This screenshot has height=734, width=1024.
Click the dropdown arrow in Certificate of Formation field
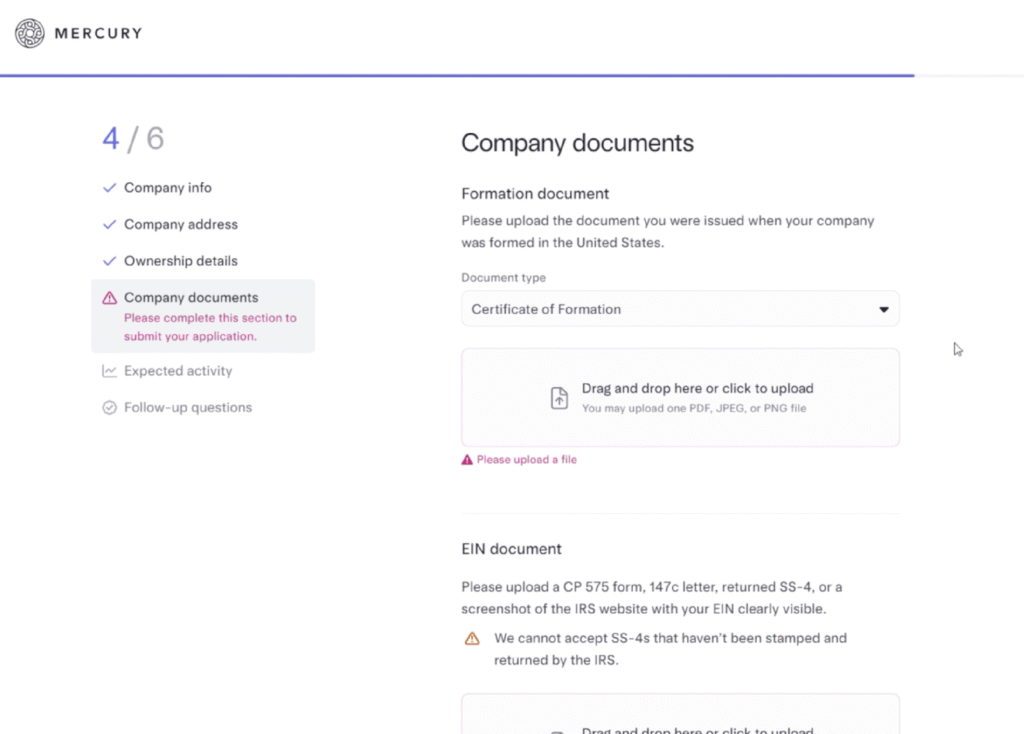point(883,310)
